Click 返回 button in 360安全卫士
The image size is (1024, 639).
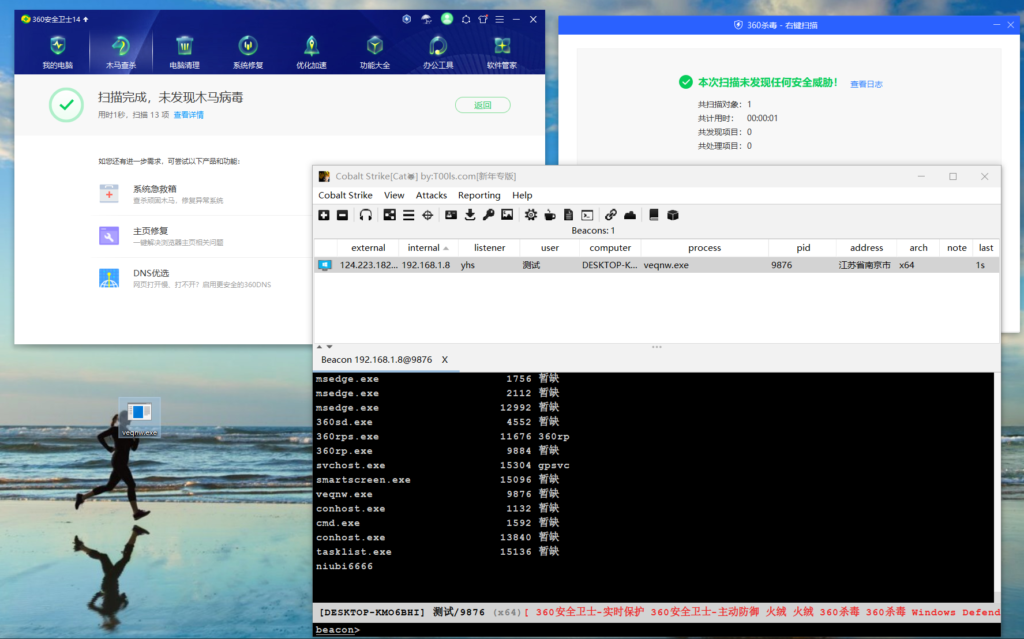483,105
